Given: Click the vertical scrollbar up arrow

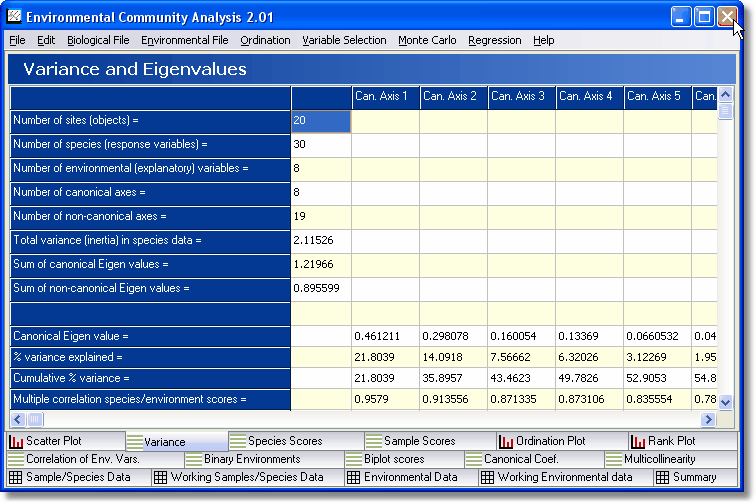Looking at the screenshot, I should coord(725,95).
